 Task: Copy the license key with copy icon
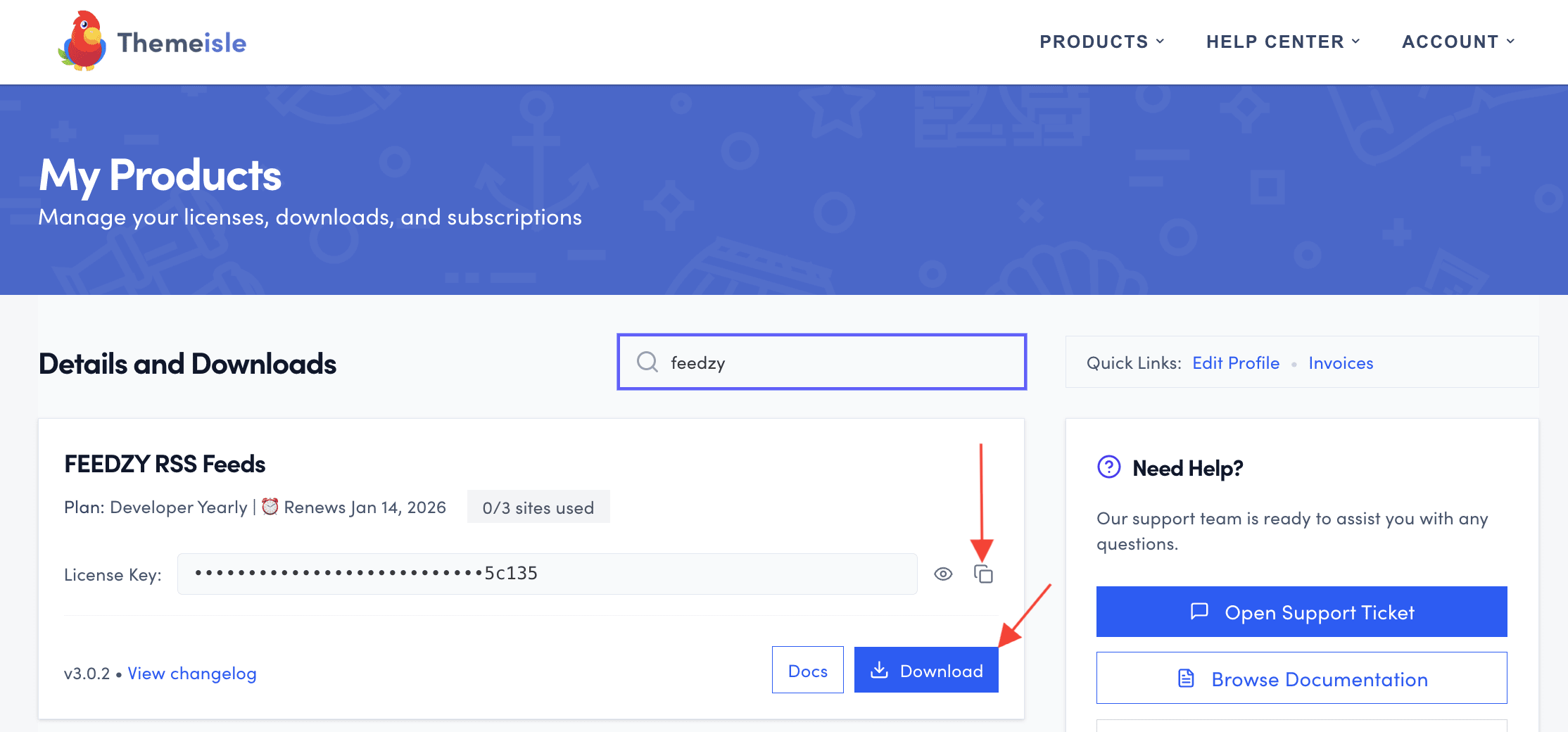click(983, 574)
